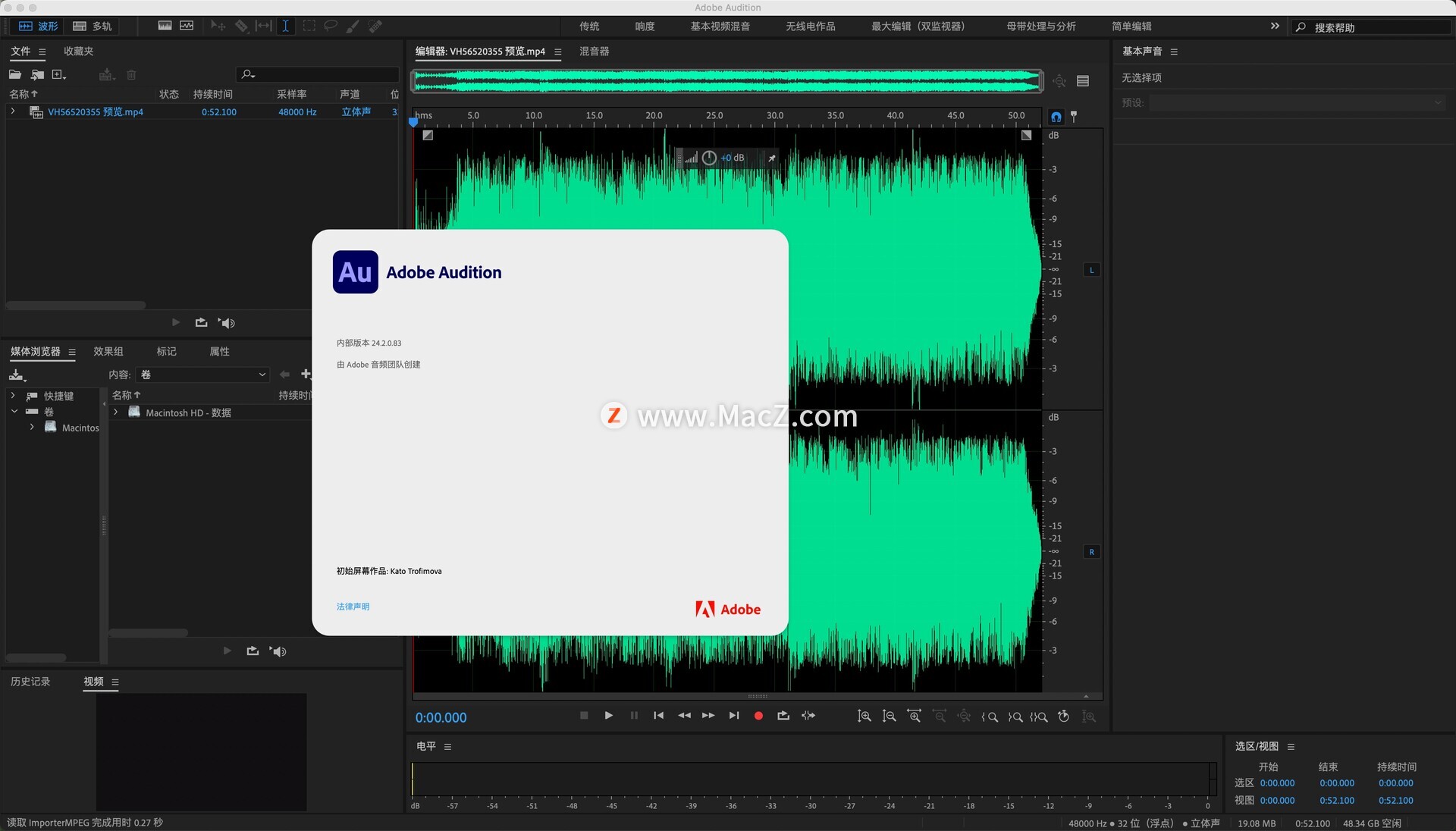Switch to the 收藏夹 tab
This screenshot has width=1456, height=831.
79,51
